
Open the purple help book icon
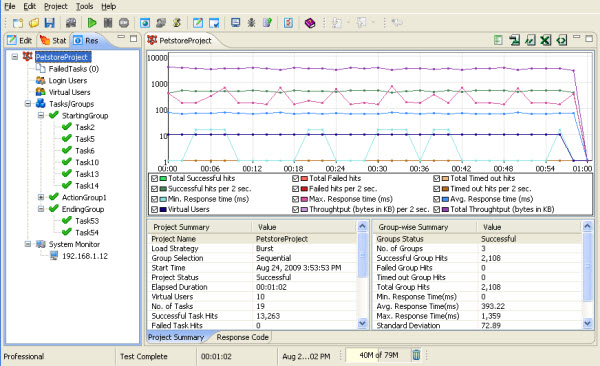(310, 23)
